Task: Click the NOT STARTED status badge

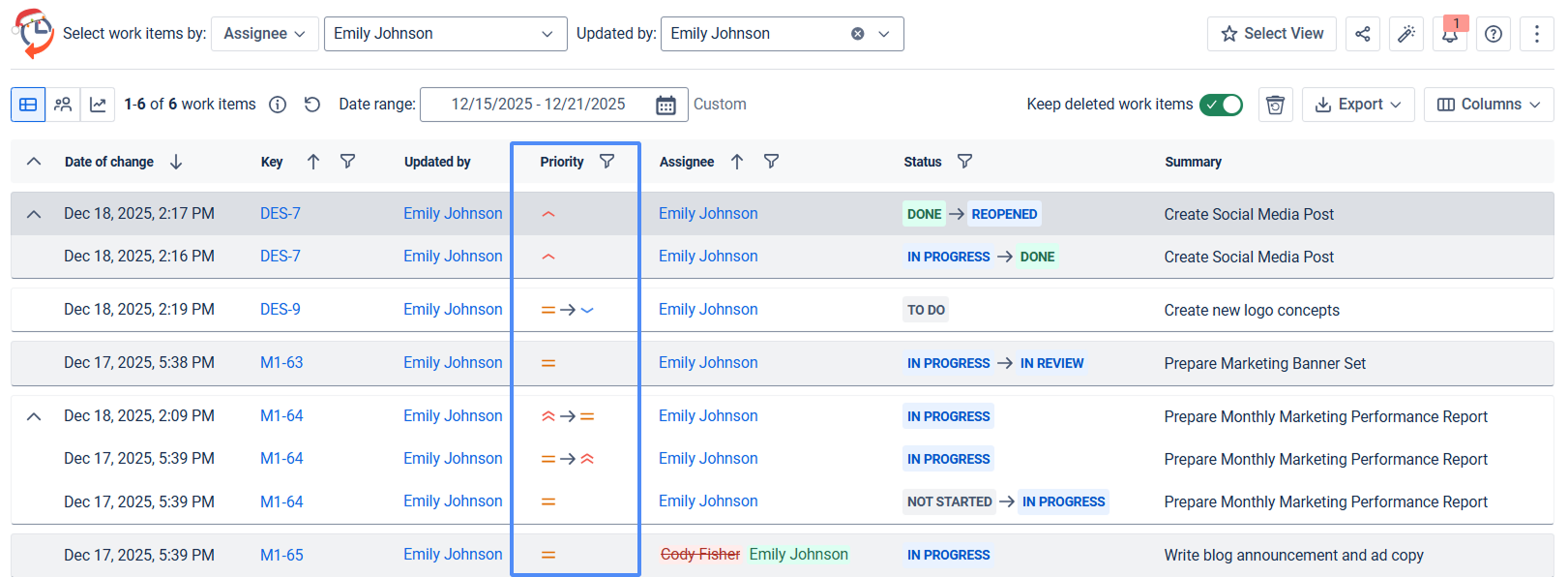Action: click(949, 501)
